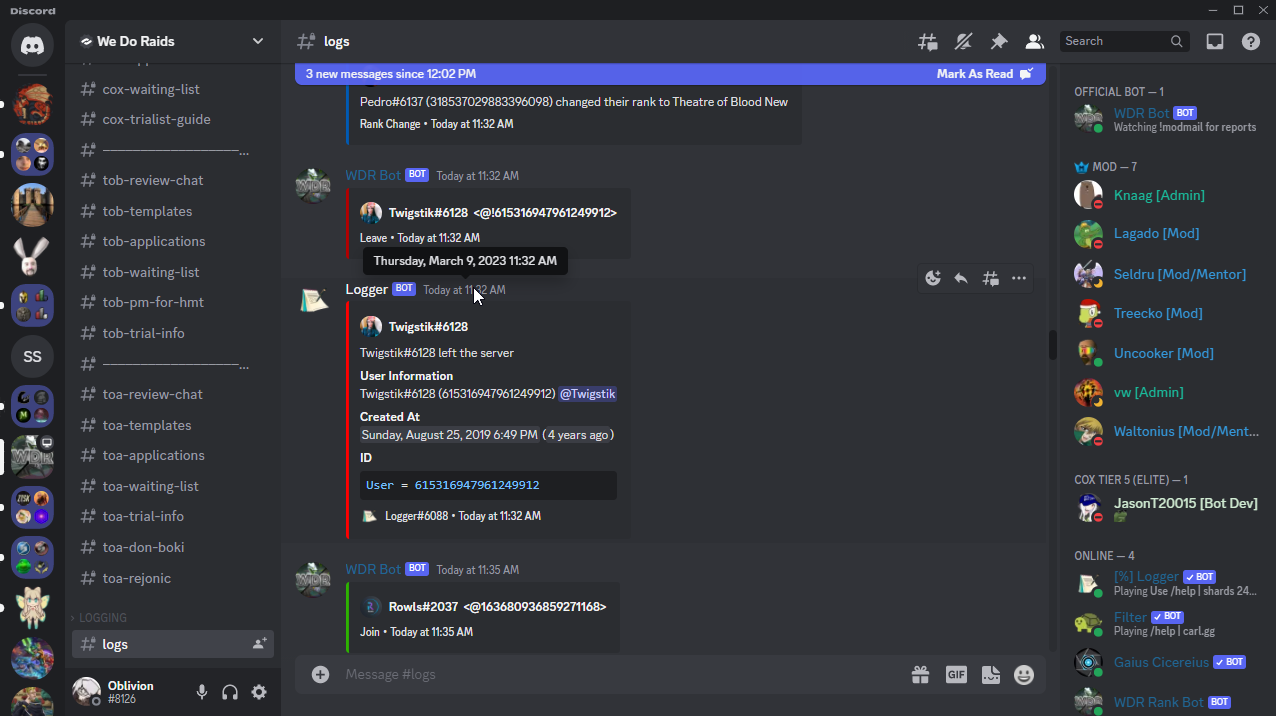Open SS server in sidebar
Image resolution: width=1276 pixels, height=716 pixels.
tap(32, 357)
